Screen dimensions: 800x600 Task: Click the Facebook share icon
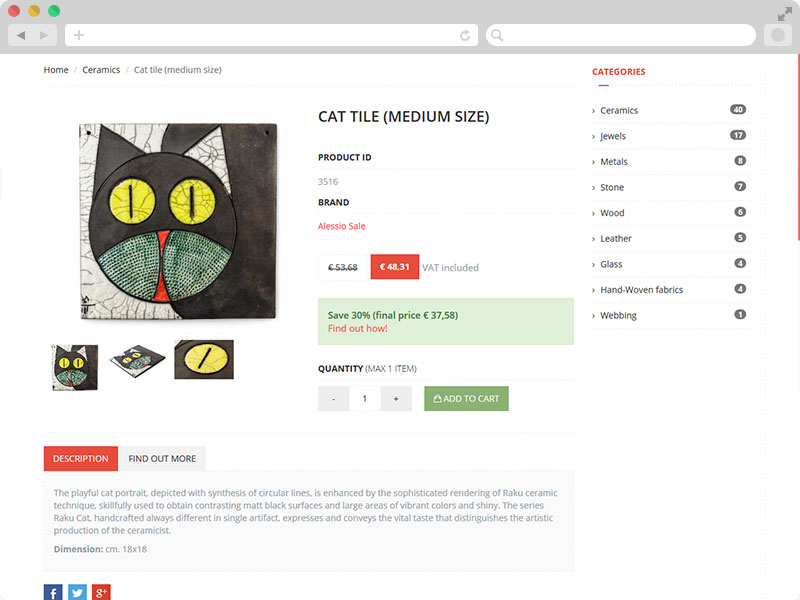53,593
